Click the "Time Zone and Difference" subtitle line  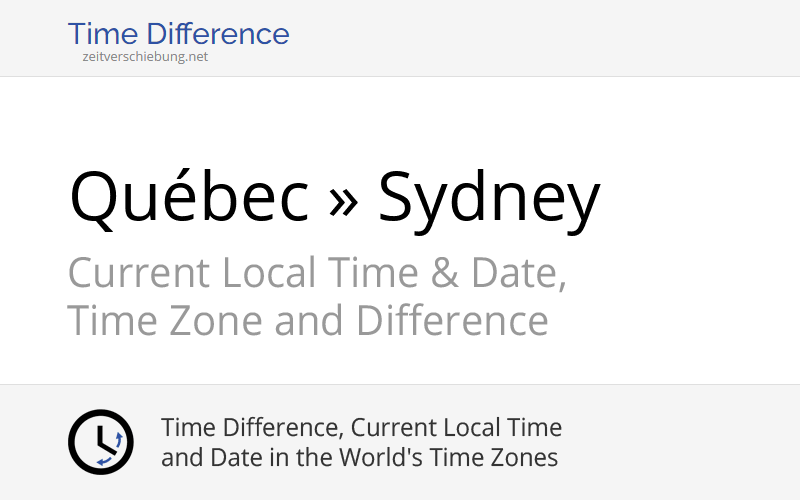click(308, 320)
